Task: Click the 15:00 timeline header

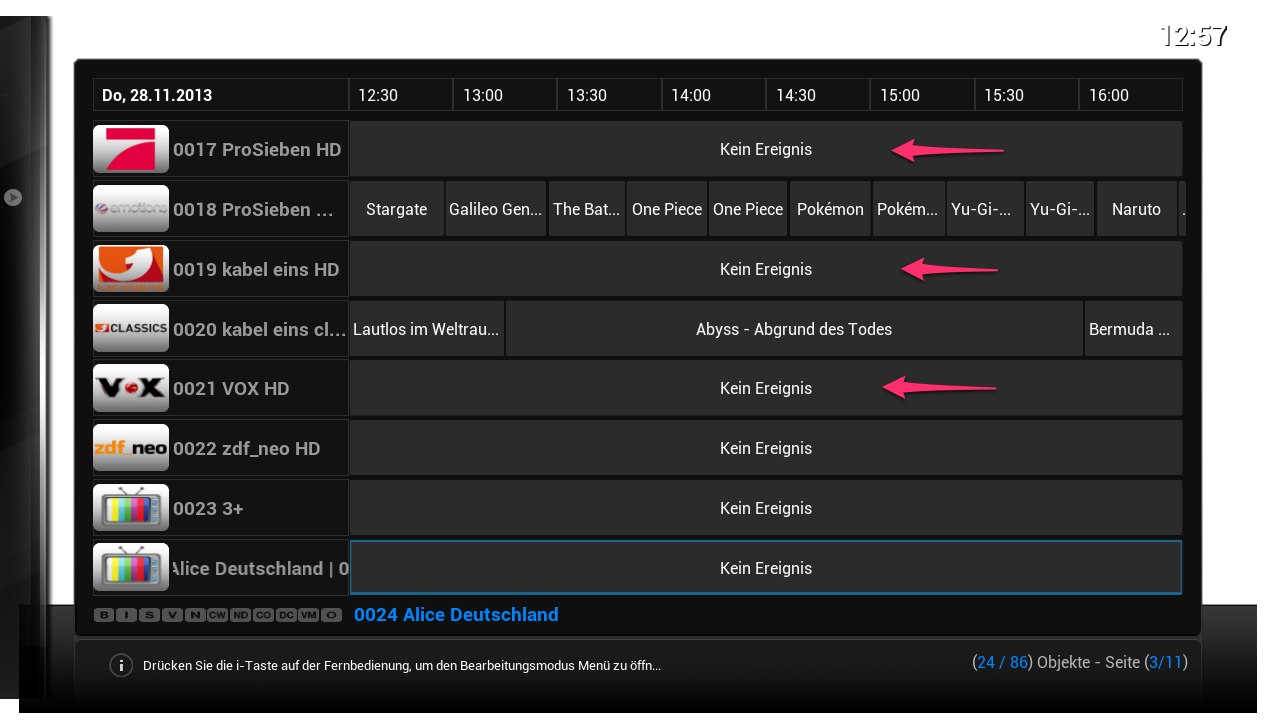Action: [x=922, y=95]
